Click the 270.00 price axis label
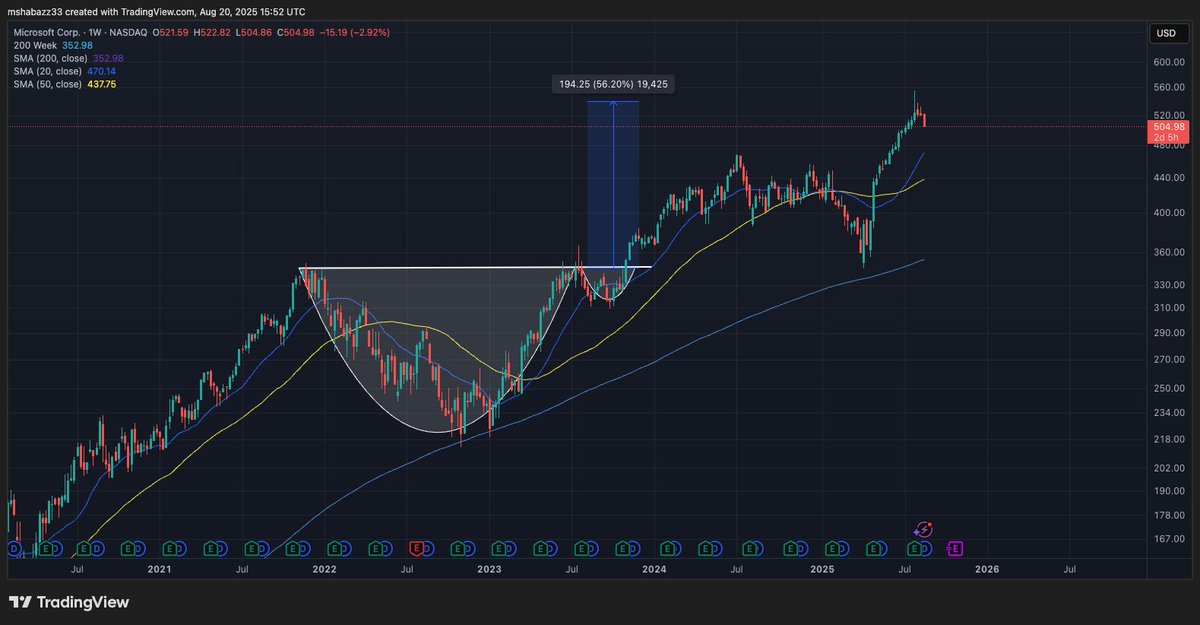The image size is (1200, 625). 1168,360
